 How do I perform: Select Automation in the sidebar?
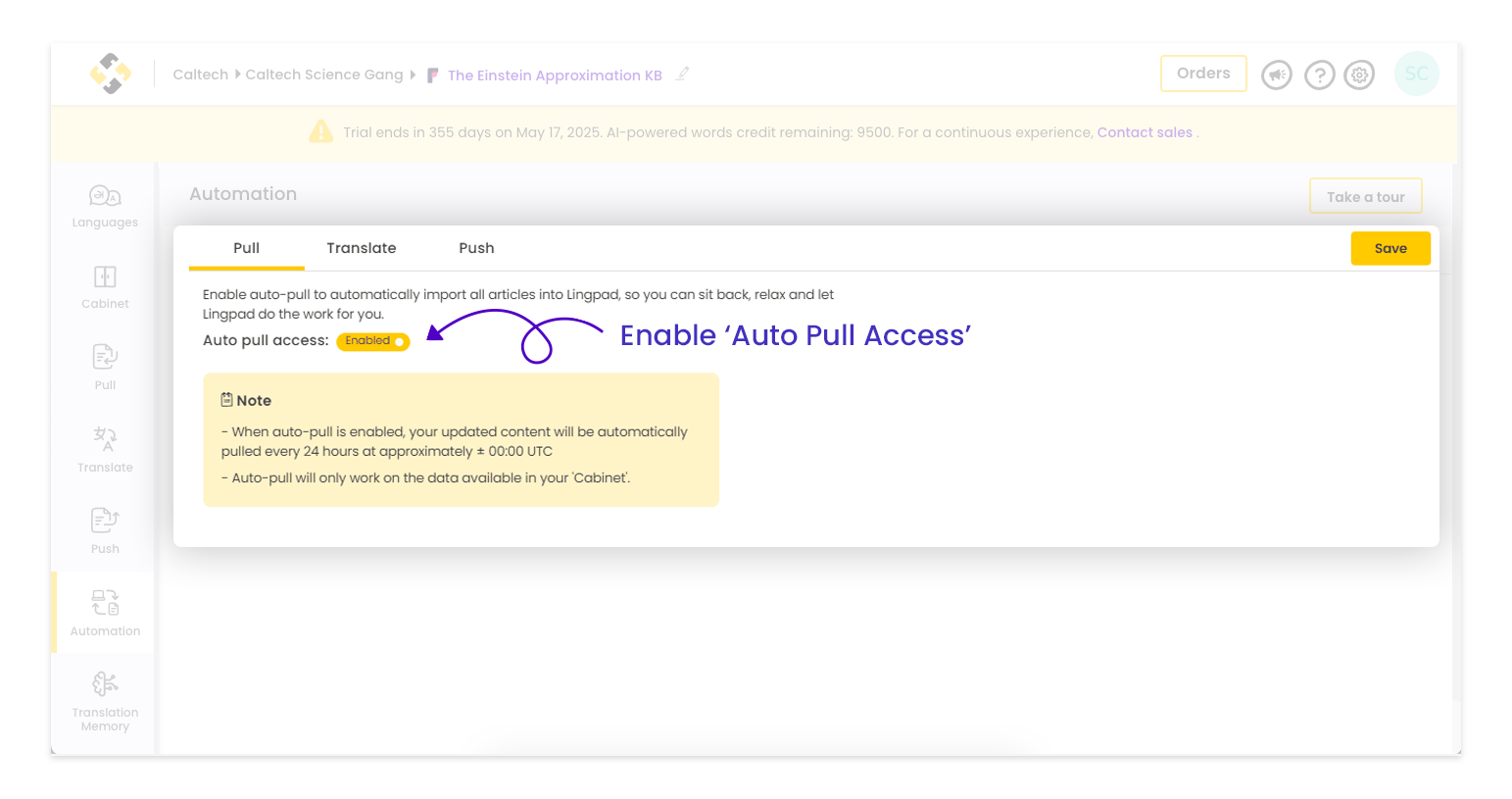click(105, 614)
